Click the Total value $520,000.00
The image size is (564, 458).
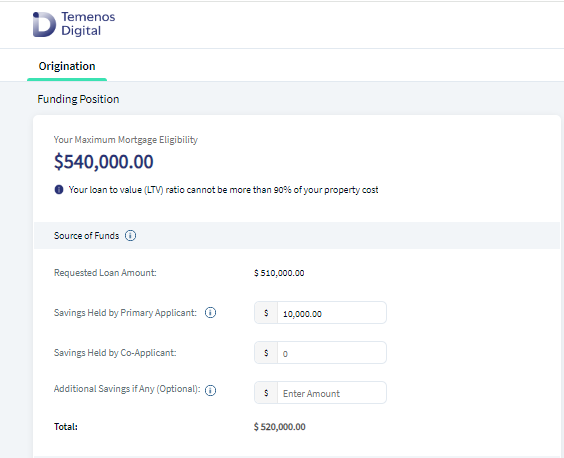click(279, 427)
